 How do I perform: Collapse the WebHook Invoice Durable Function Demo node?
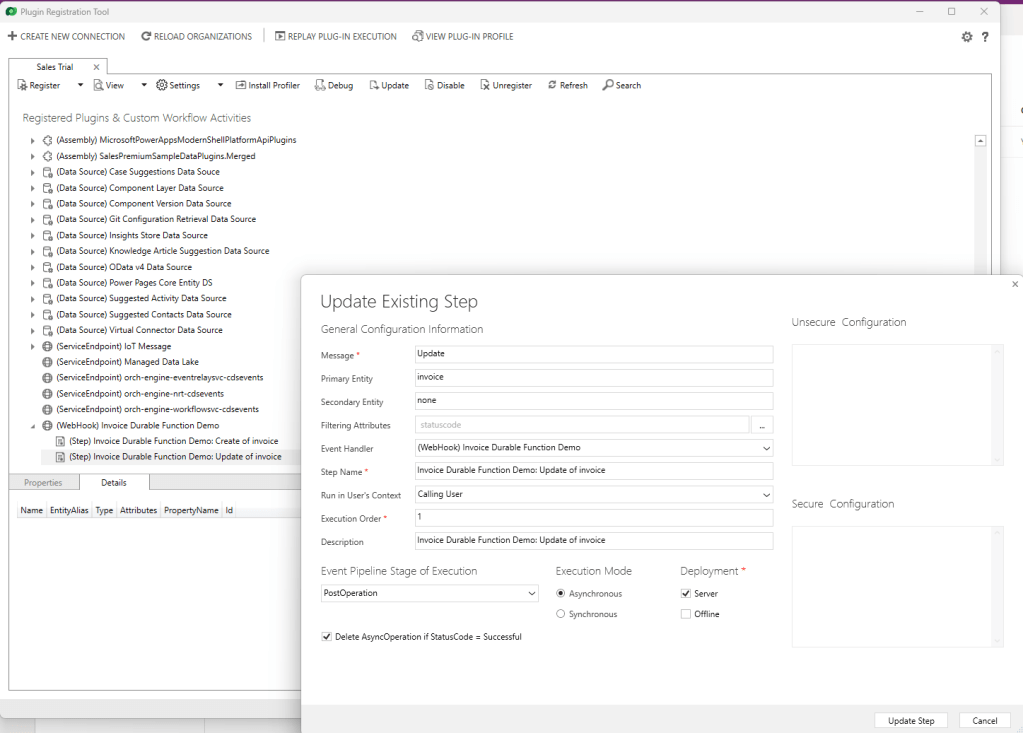tap(32, 426)
